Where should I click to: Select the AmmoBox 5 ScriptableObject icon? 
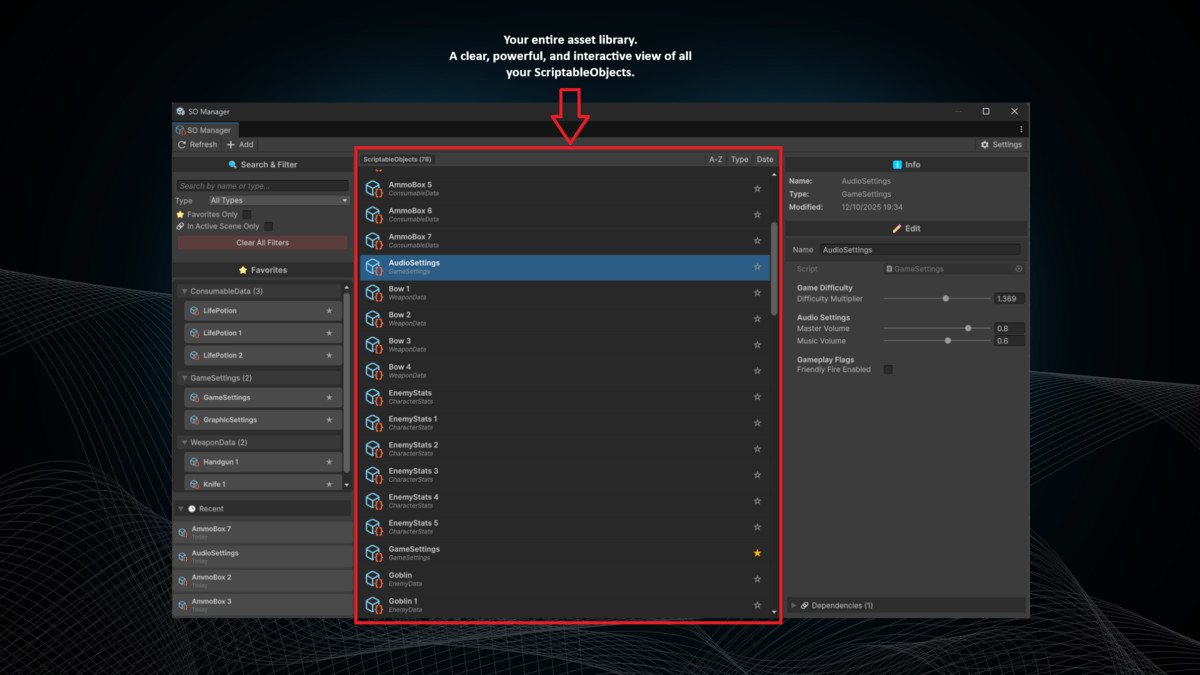tap(373, 188)
